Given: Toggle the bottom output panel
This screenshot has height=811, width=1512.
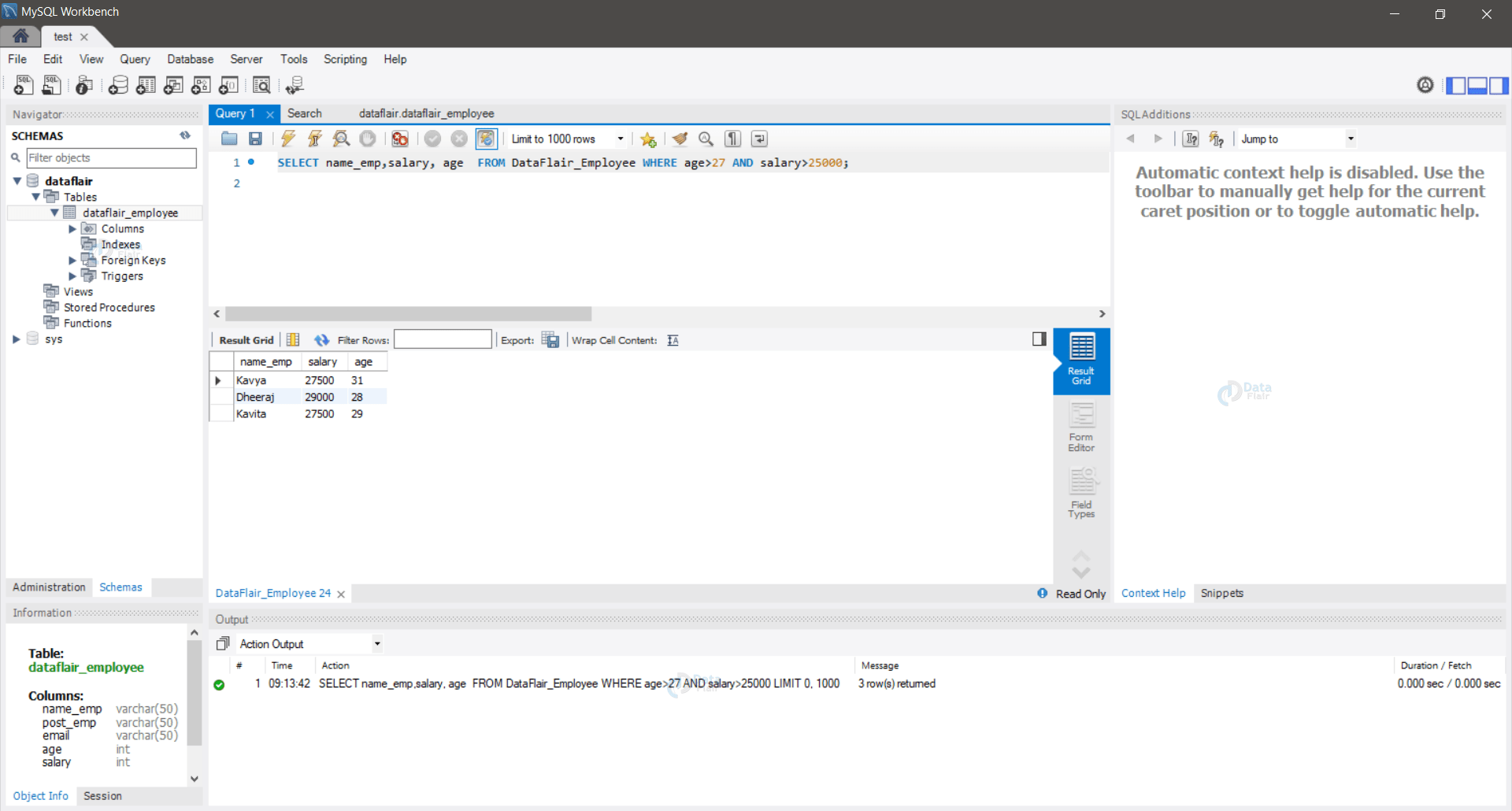Looking at the screenshot, I should (1477, 85).
